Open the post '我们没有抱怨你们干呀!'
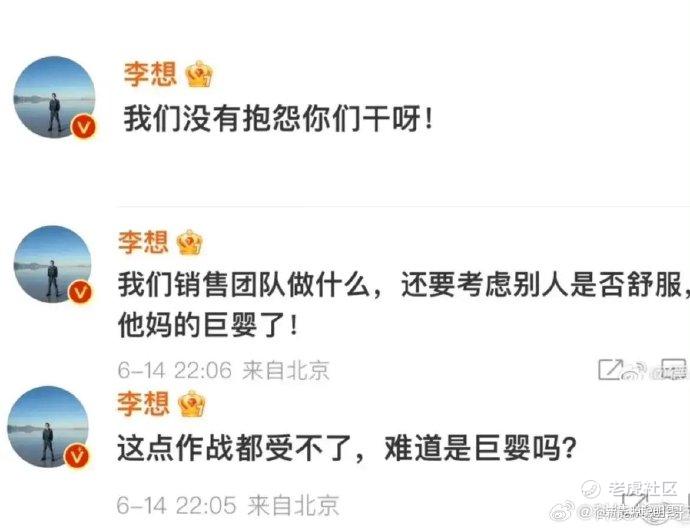This screenshot has width=690, height=528. click(x=278, y=119)
